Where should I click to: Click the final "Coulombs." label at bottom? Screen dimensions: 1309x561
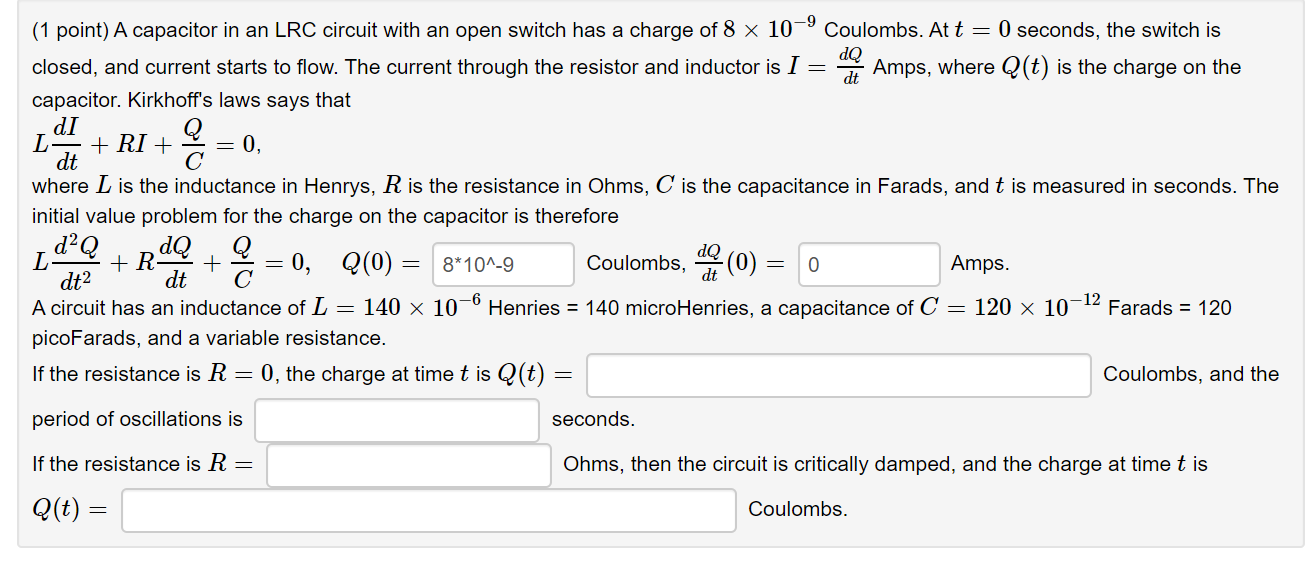pyautogui.click(x=798, y=510)
